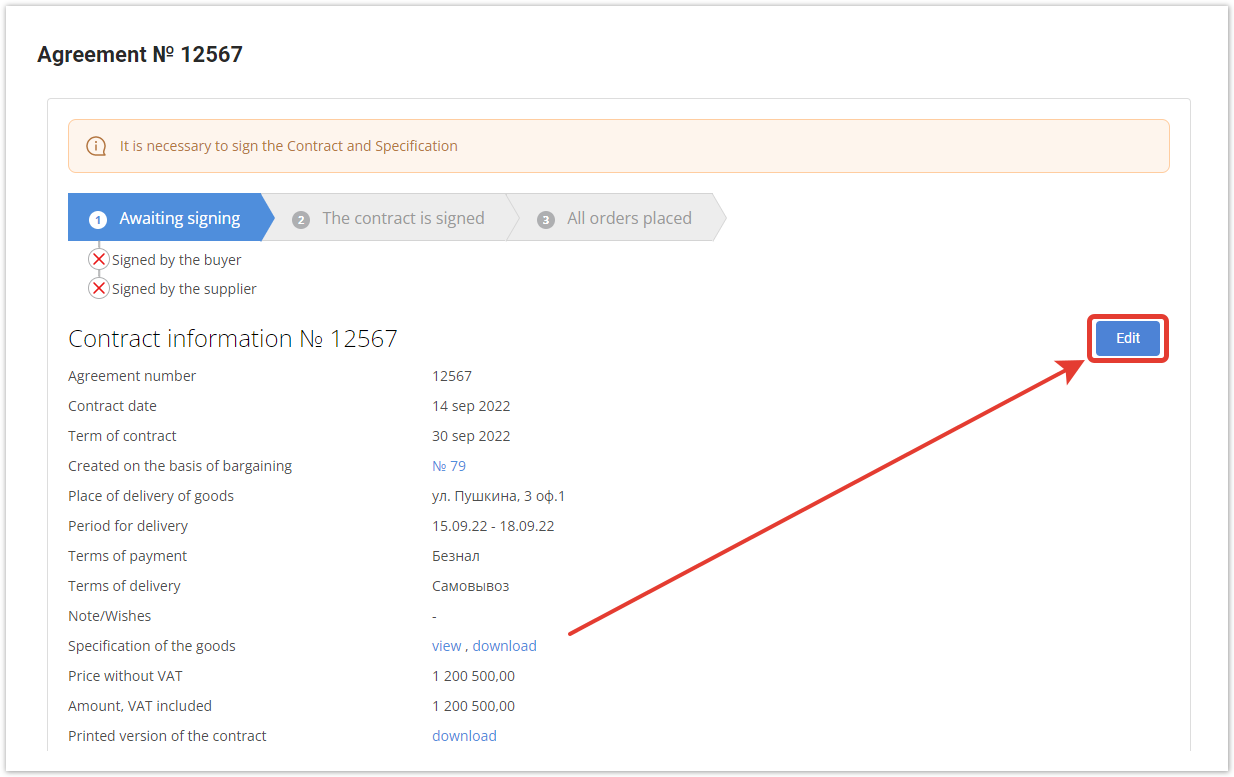Viewport: 1234px width, 777px height.
Task: Open bargaining link № 79
Action: click(x=449, y=466)
